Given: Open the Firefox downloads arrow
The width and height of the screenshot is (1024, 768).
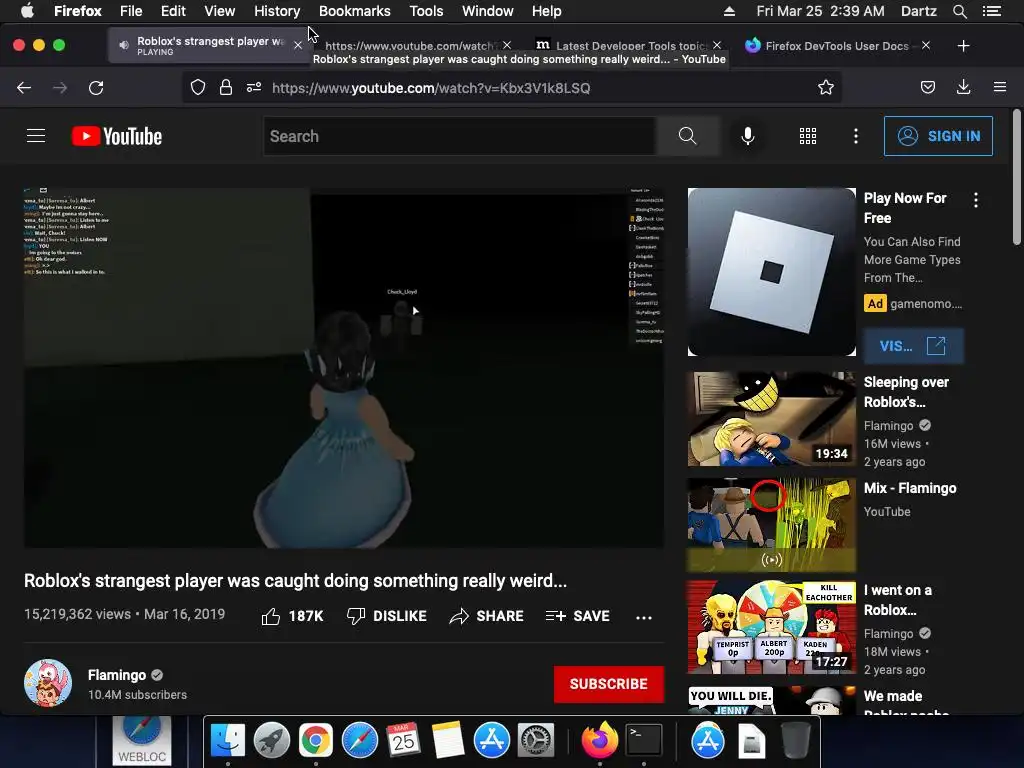Looking at the screenshot, I should pos(963,88).
